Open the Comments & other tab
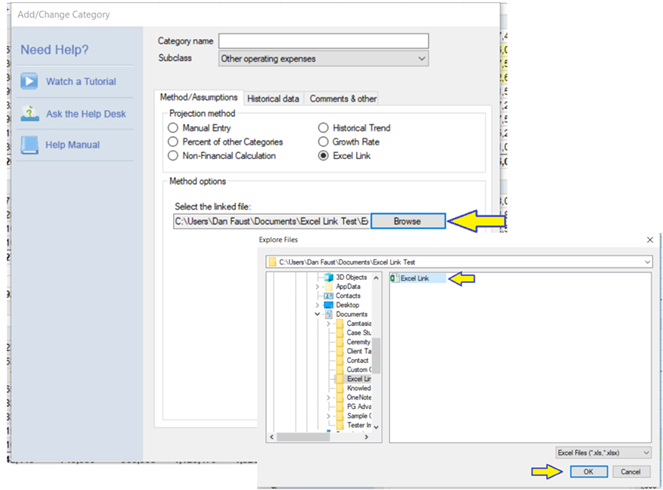 point(341,99)
